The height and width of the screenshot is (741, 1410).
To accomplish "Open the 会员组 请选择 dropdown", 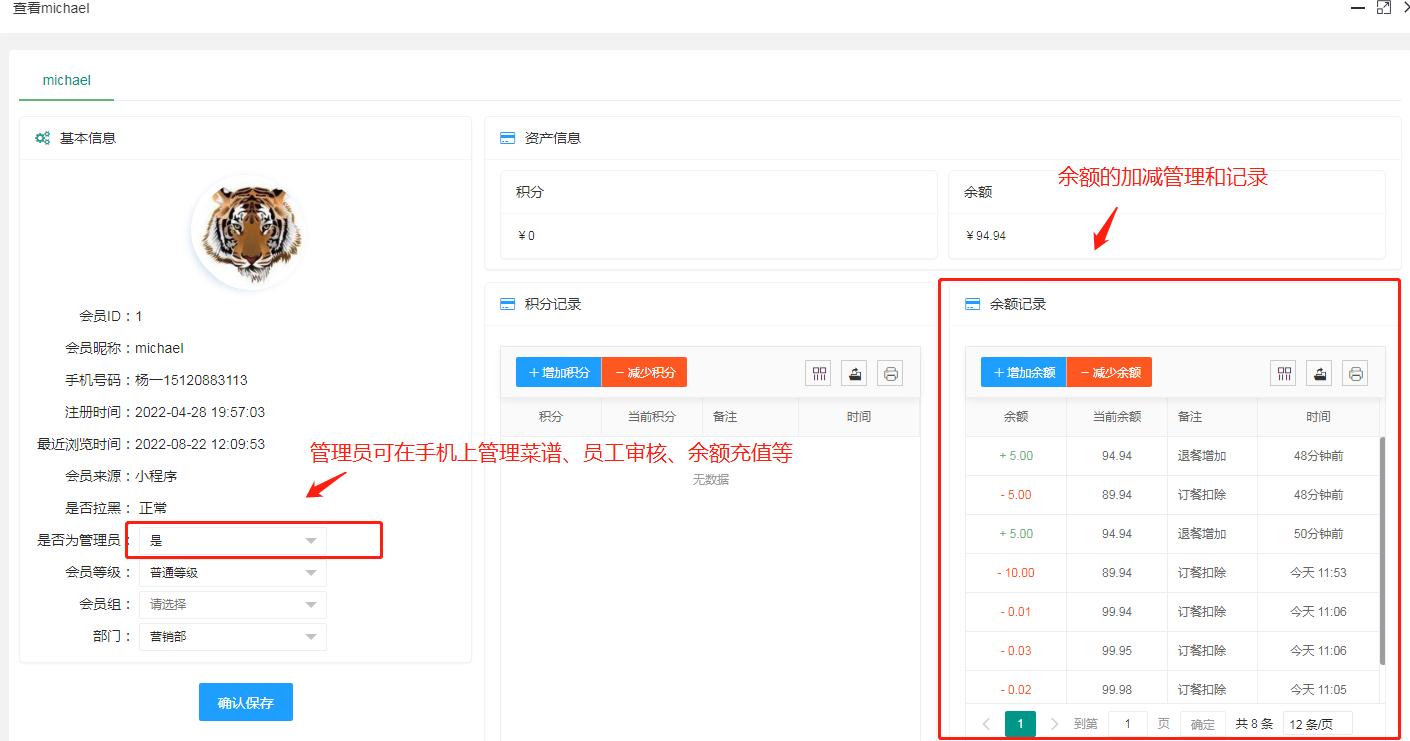I will tap(232, 604).
